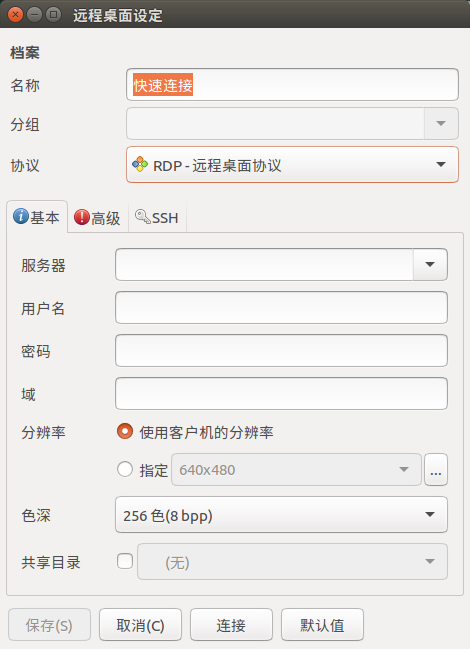Screen dimensions: 470x649
Task: Select 使用客户机的分辨率 radio button
Action: pyautogui.click(x=125, y=431)
